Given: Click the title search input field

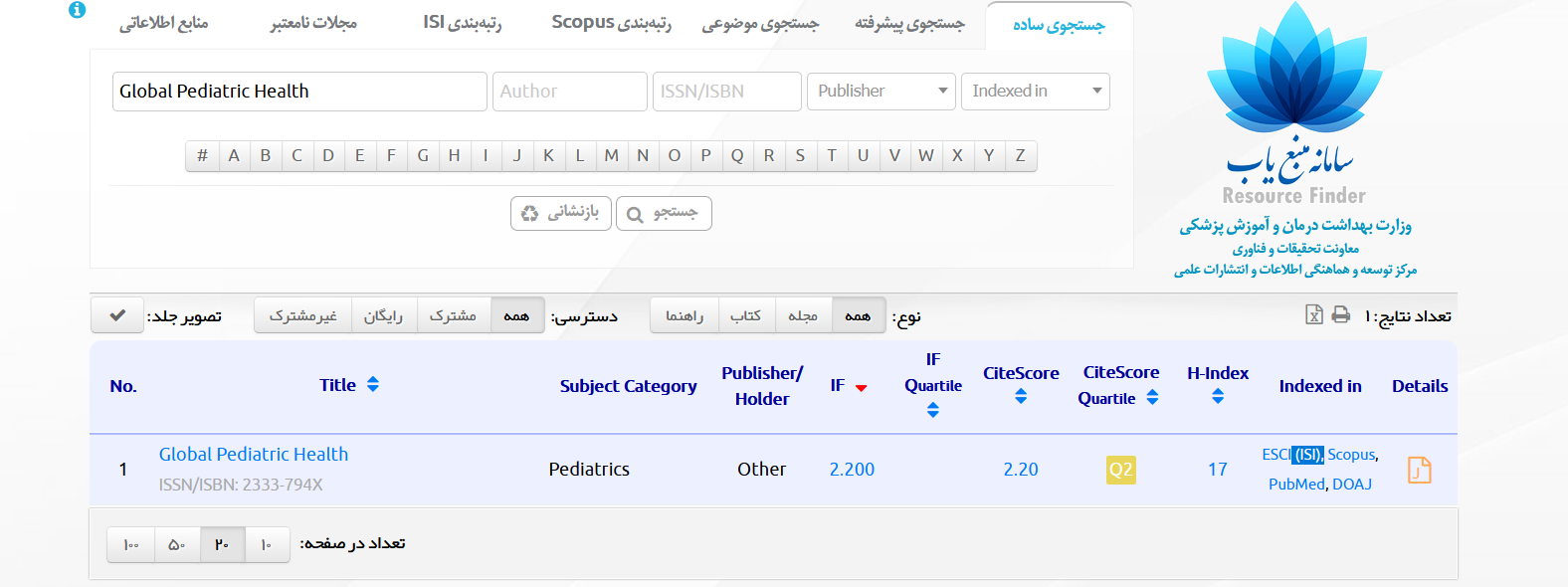Looking at the screenshot, I should click(299, 91).
